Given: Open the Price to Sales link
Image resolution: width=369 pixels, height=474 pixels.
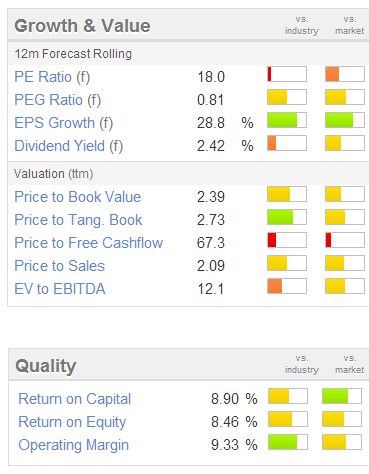Looking at the screenshot, I should coord(60,266).
